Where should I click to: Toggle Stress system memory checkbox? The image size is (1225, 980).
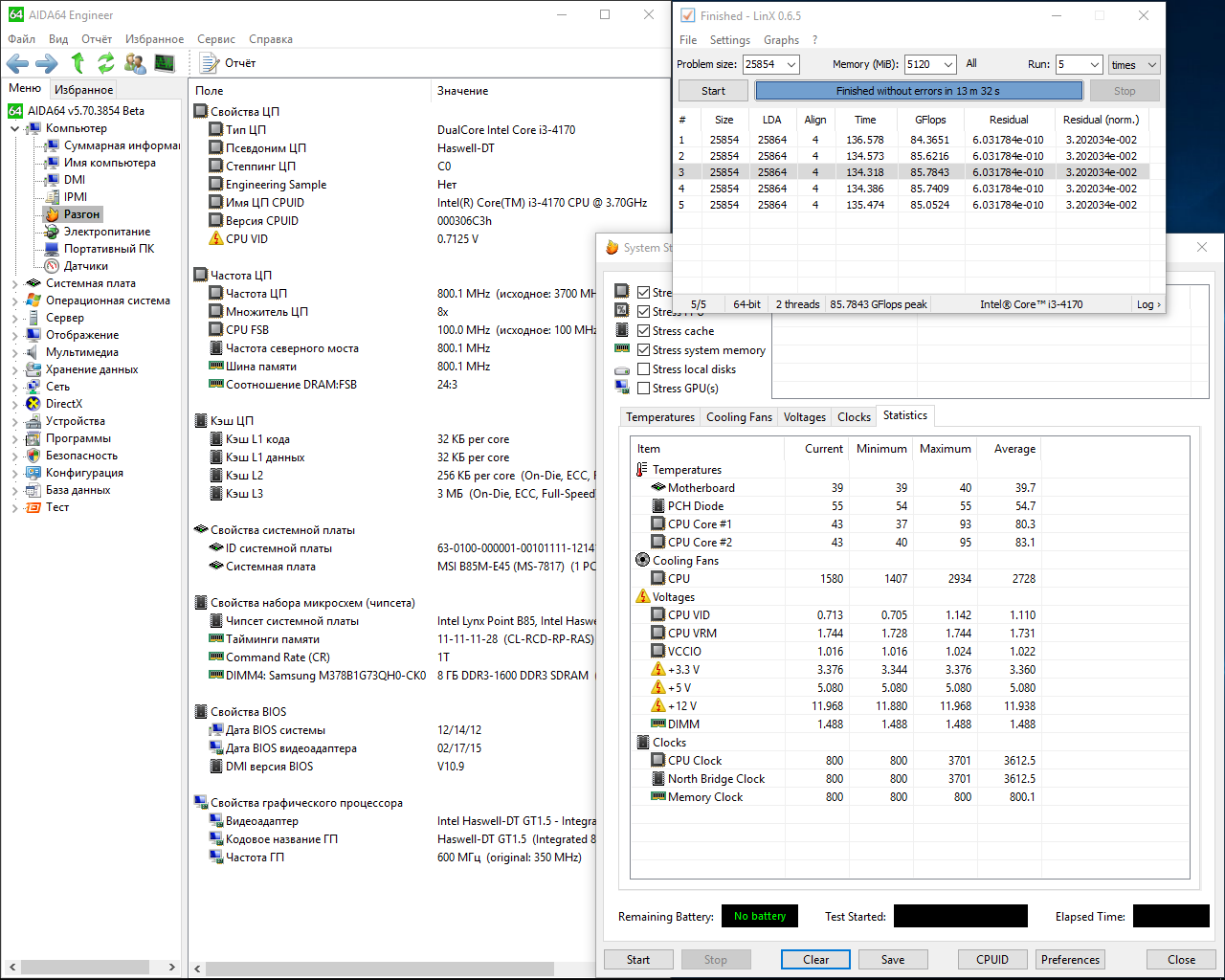tap(643, 350)
